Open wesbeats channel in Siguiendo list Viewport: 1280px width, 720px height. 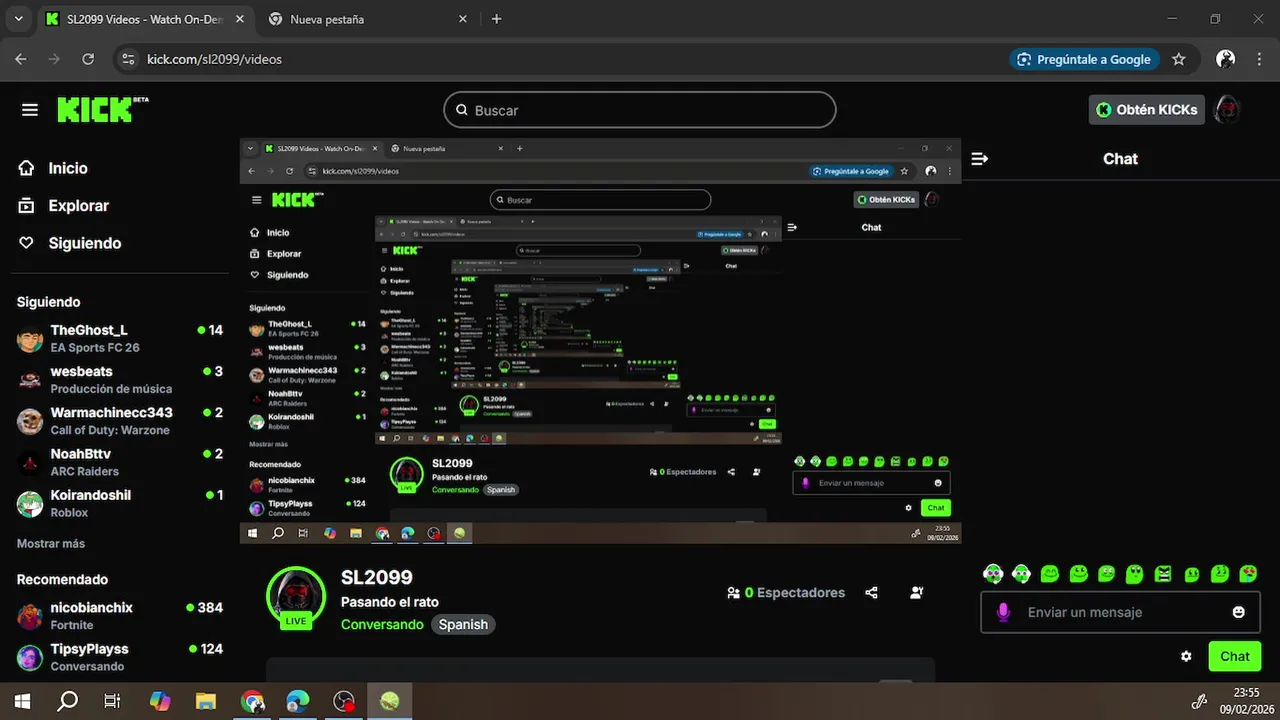(x=120, y=379)
